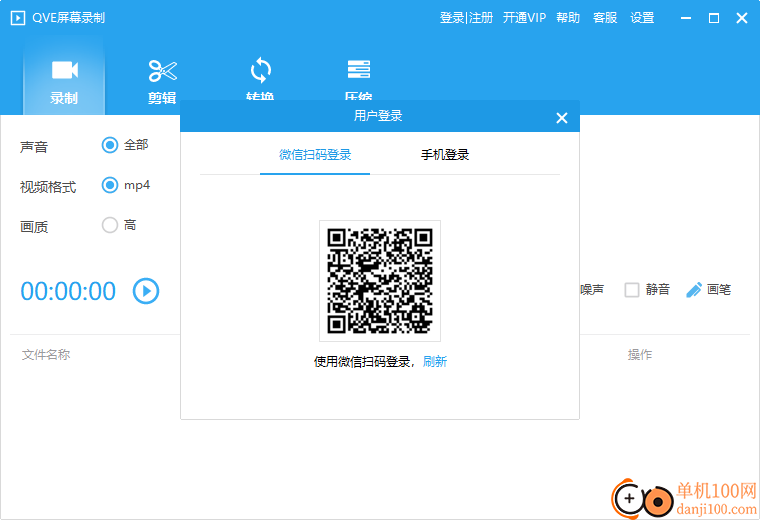This screenshot has height=520, width=760.
Task: Maximize the QVE window
Action: click(713, 18)
